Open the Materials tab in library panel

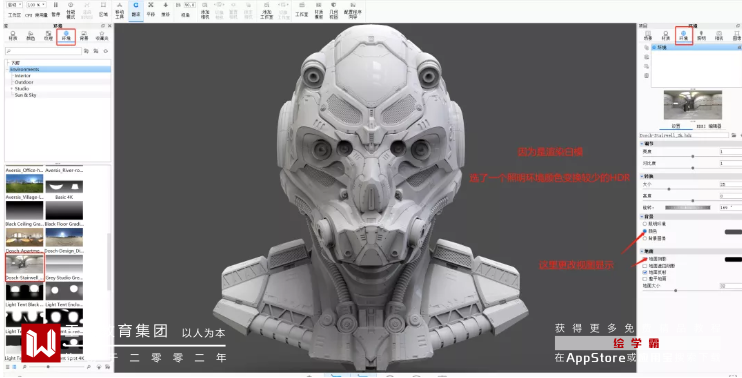click(13, 36)
